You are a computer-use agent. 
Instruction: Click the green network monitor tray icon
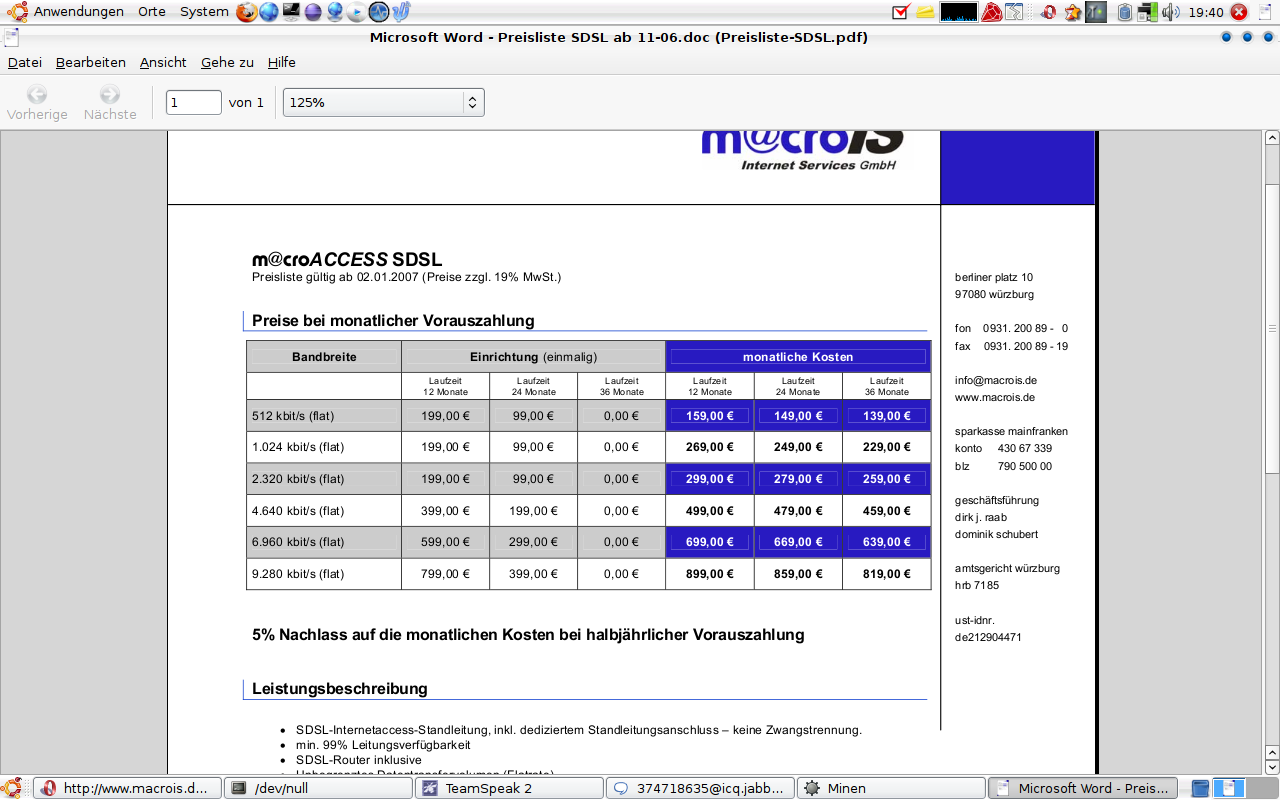(x=1147, y=12)
